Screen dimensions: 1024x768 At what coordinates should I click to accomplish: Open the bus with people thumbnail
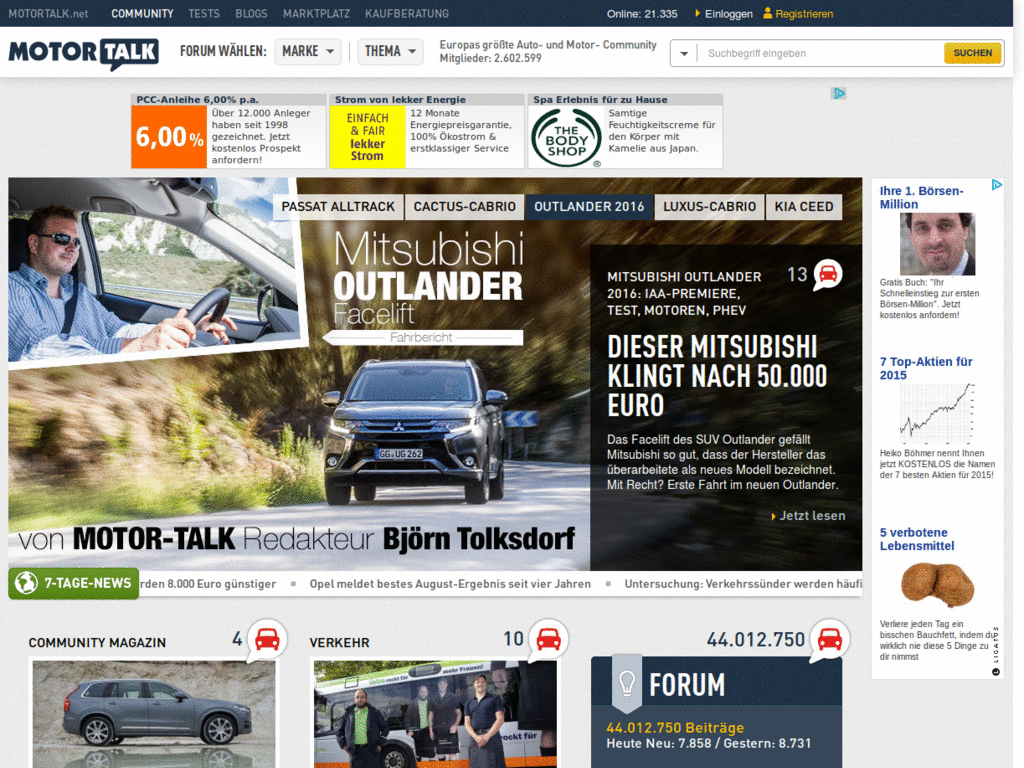click(x=435, y=714)
